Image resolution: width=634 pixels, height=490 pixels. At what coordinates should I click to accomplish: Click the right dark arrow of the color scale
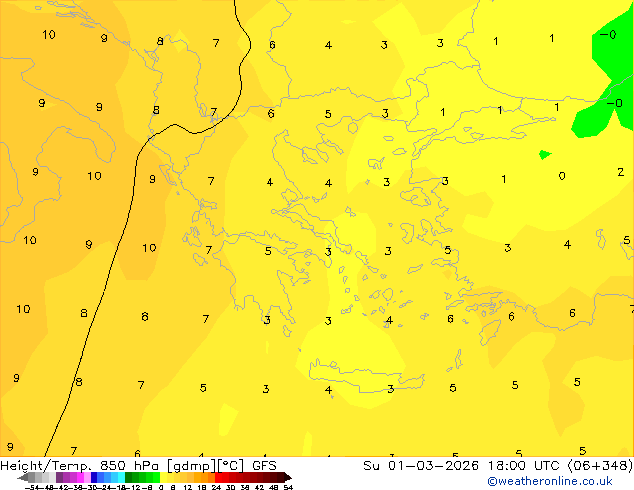[288, 477]
